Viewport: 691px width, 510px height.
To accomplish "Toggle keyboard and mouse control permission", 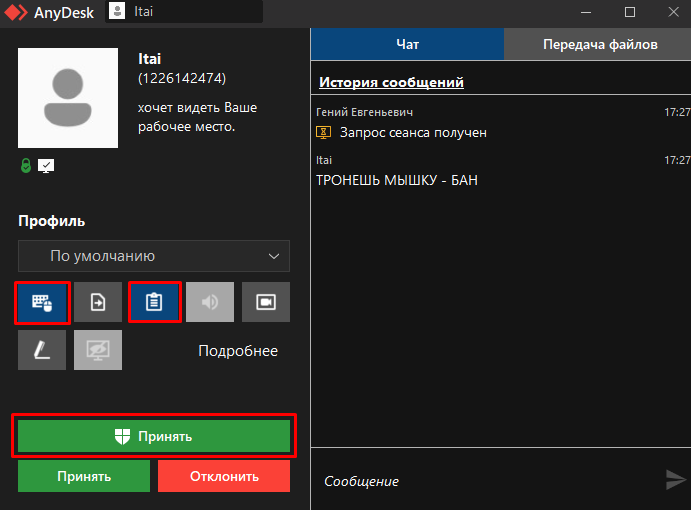I will (x=42, y=303).
